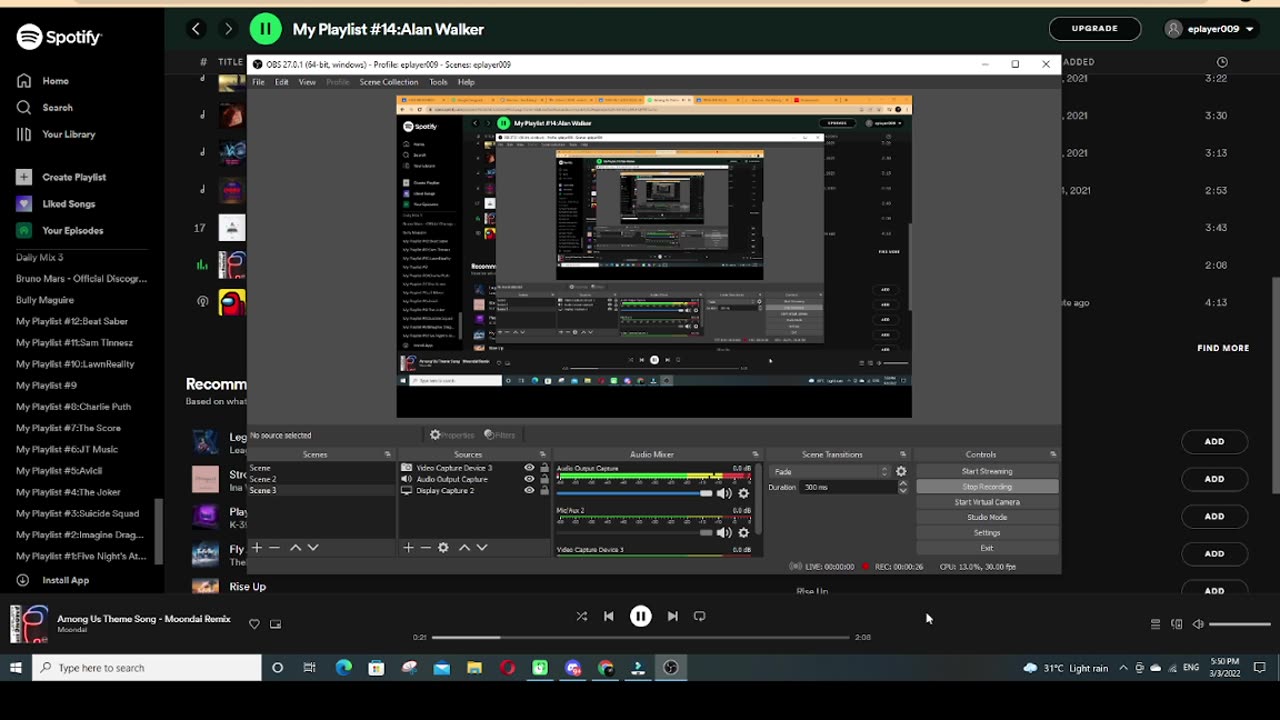Image resolution: width=1280 pixels, height=720 pixels.
Task: Pause playback with green button in Spotify header
Action: coord(265,29)
